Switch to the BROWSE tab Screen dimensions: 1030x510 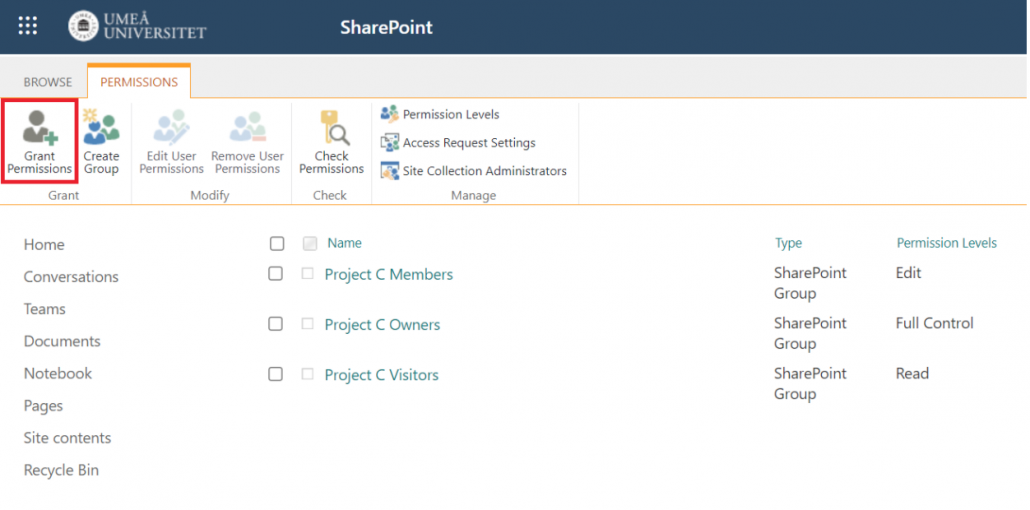click(48, 82)
